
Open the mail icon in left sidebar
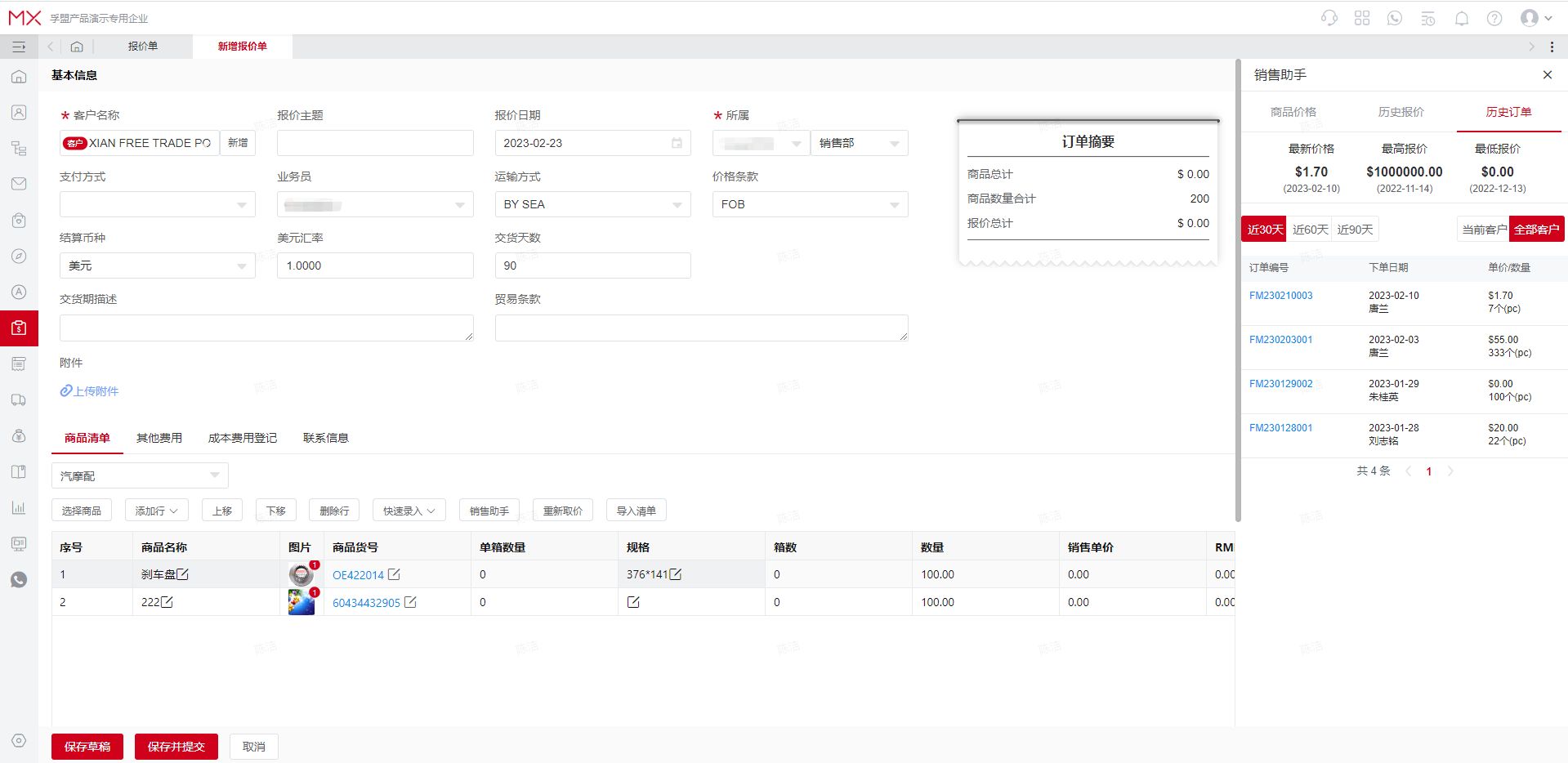[18, 183]
